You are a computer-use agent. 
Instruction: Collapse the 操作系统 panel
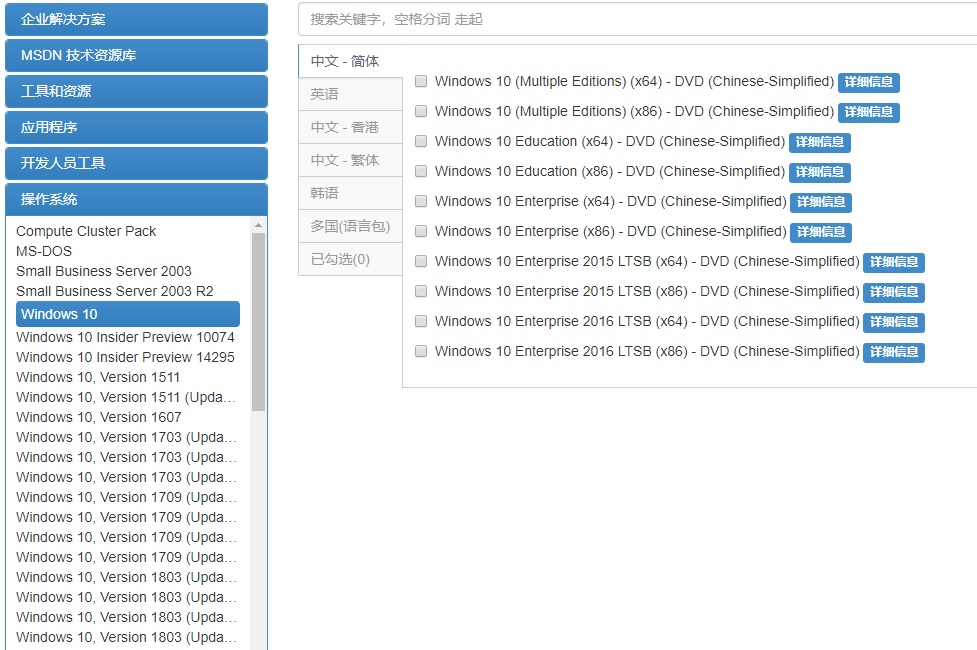point(136,199)
